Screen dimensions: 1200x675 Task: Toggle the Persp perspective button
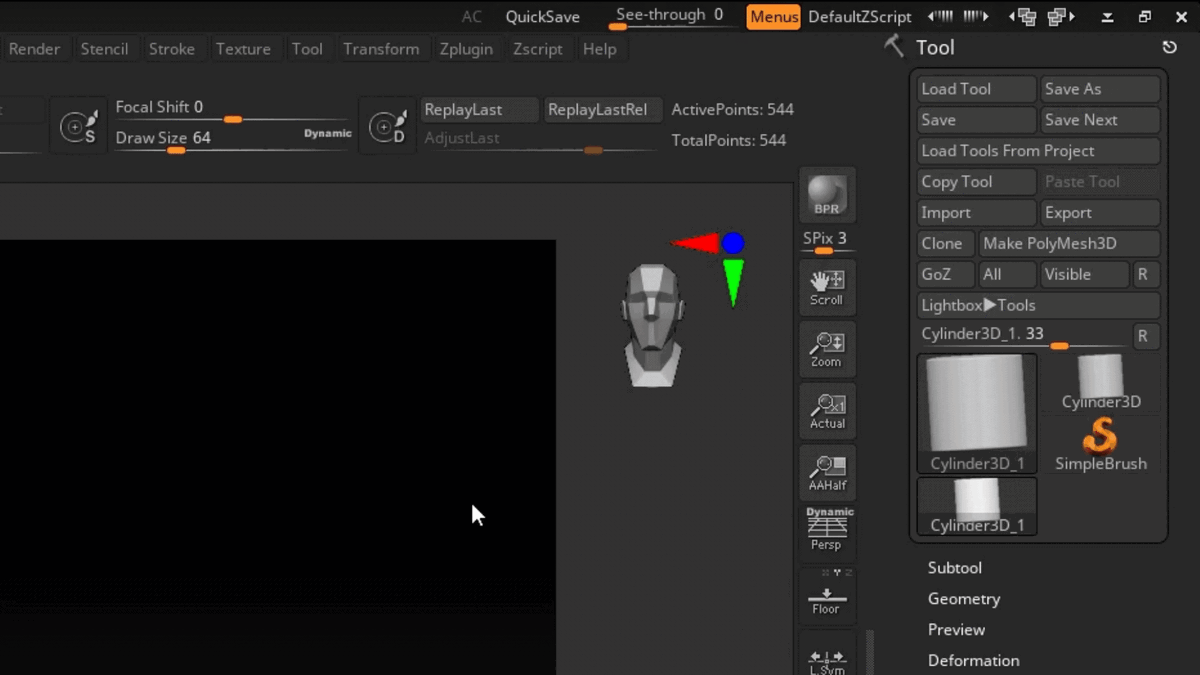click(x=827, y=531)
